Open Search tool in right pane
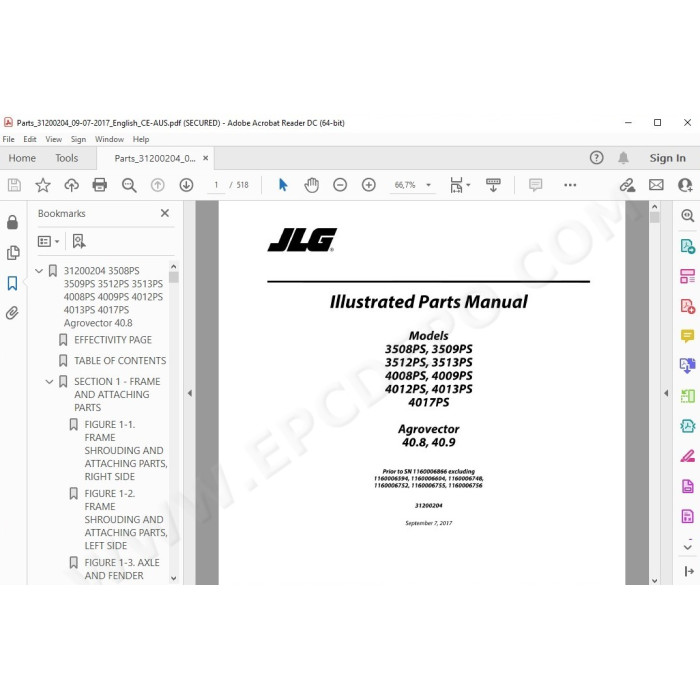Image resolution: width=700 pixels, height=700 pixels. coord(688,216)
